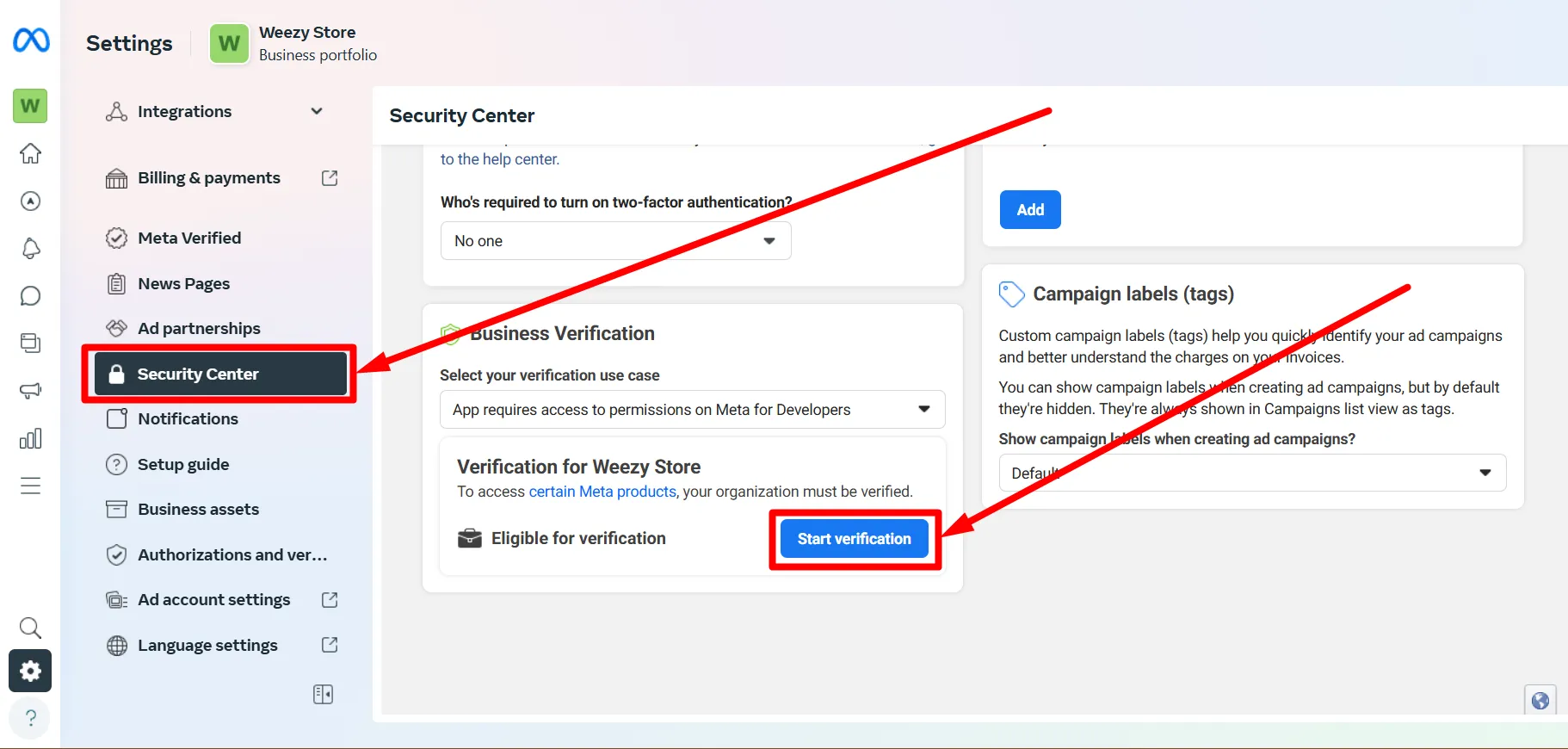The image size is (1568, 749).
Task: Go to Home in the left rail
Action: pos(30,153)
